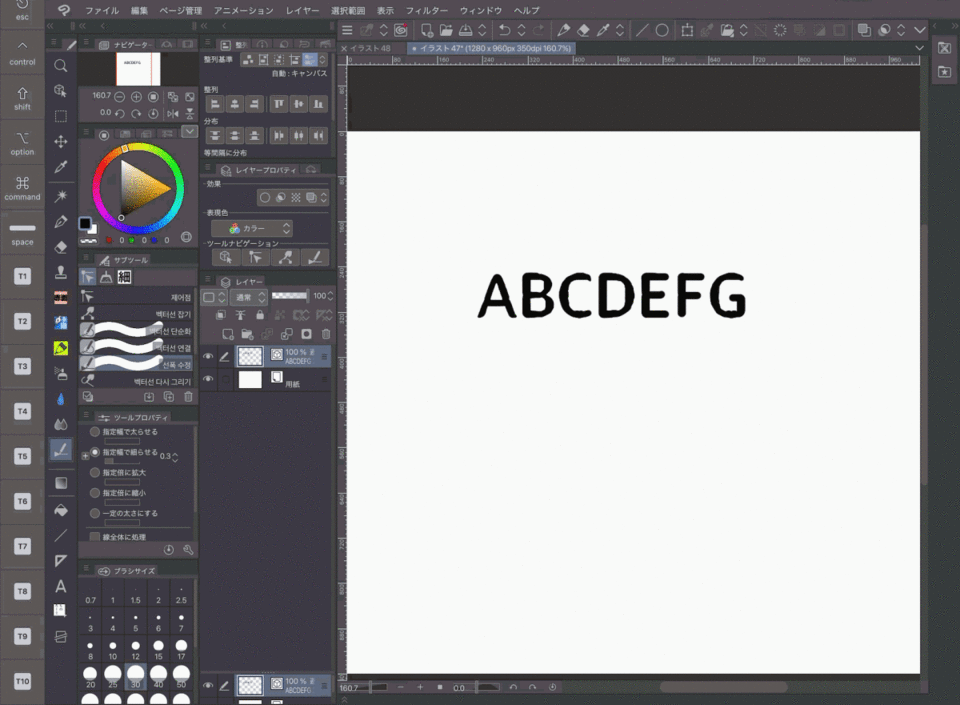Screen dimensions: 960x705
Task: Open the 編集 menu
Action: pos(139,10)
